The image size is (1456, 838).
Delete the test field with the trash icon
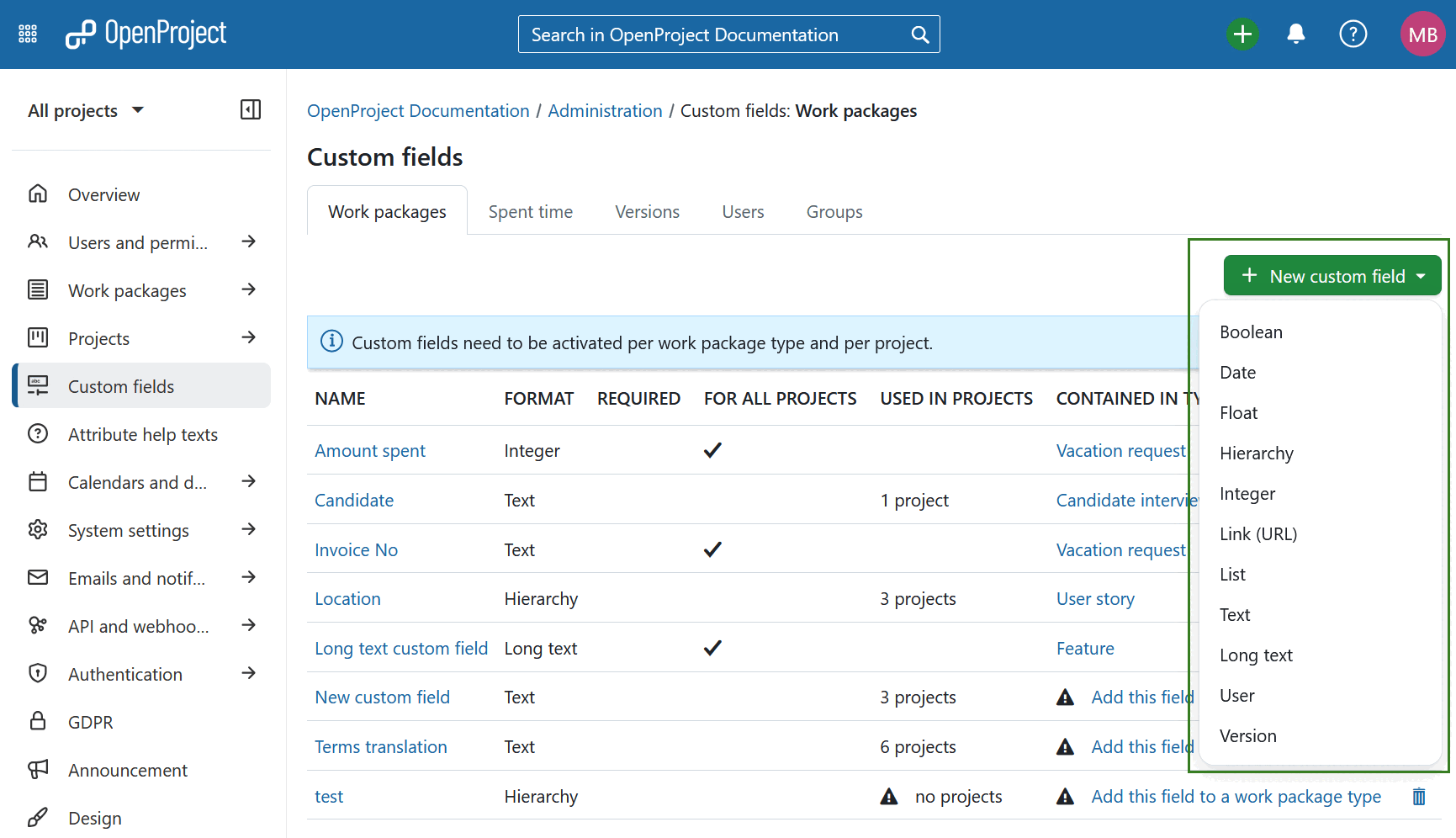[x=1419, y=796]
